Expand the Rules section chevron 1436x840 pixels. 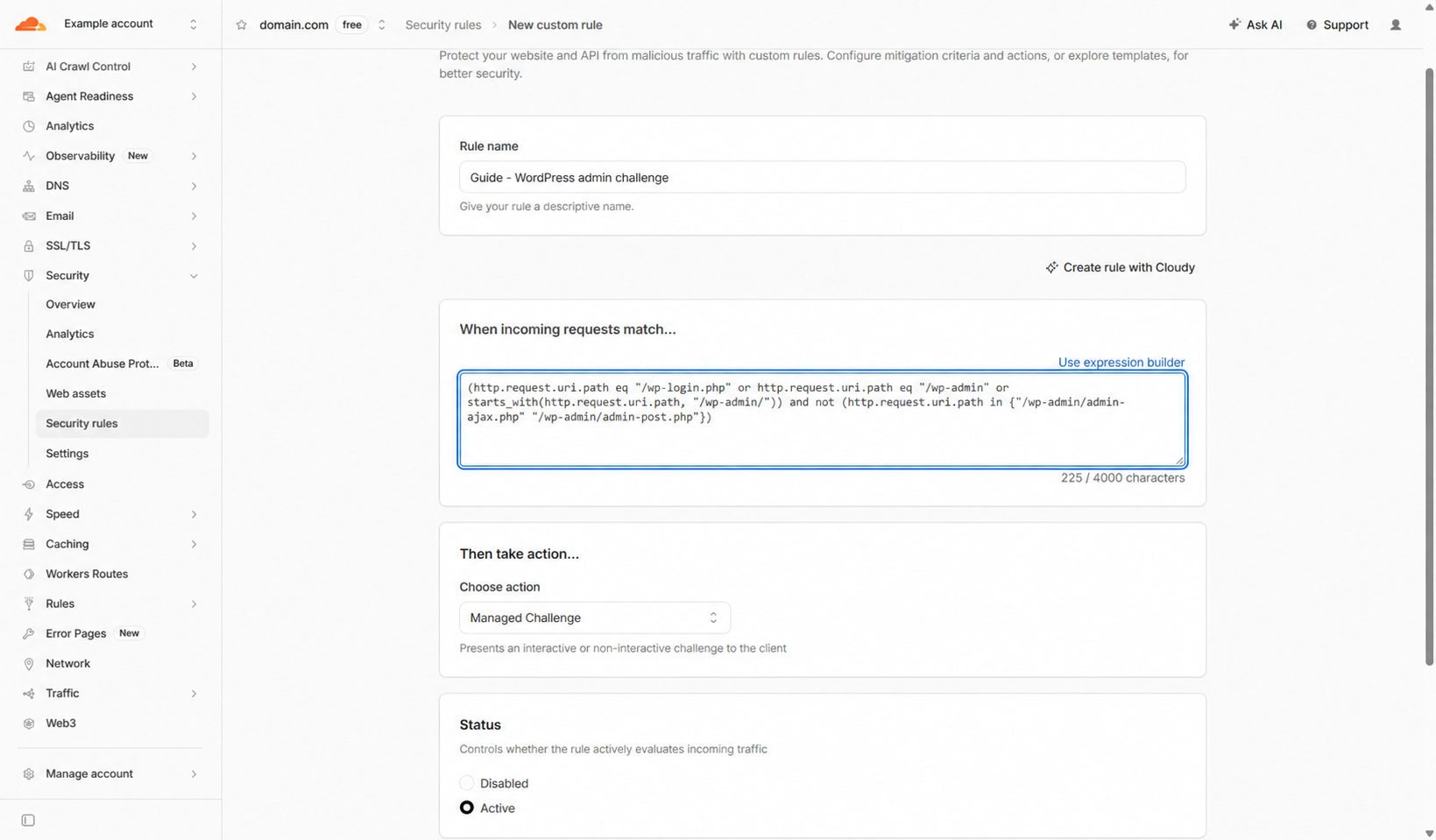click(x=194, y=604)
